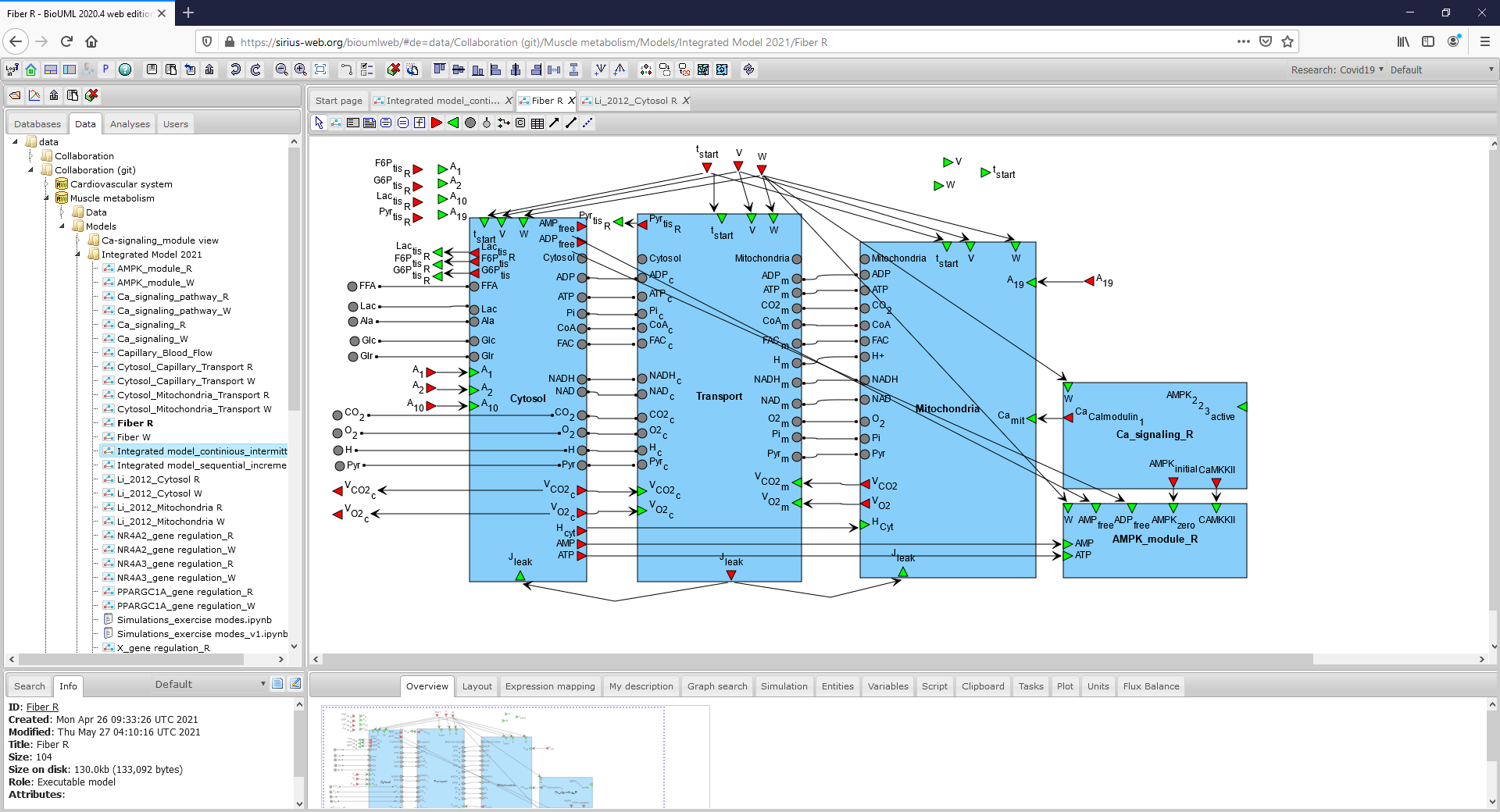
Task: Select the green left-pointing port tool
Action: tap(453, 123)
